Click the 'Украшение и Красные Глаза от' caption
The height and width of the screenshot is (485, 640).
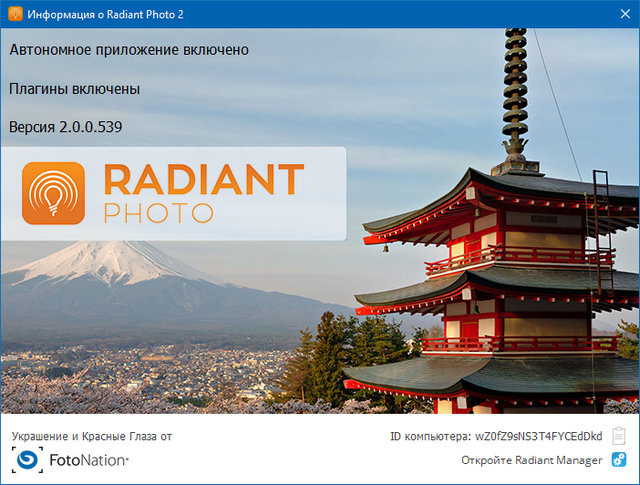coord(92,437)
